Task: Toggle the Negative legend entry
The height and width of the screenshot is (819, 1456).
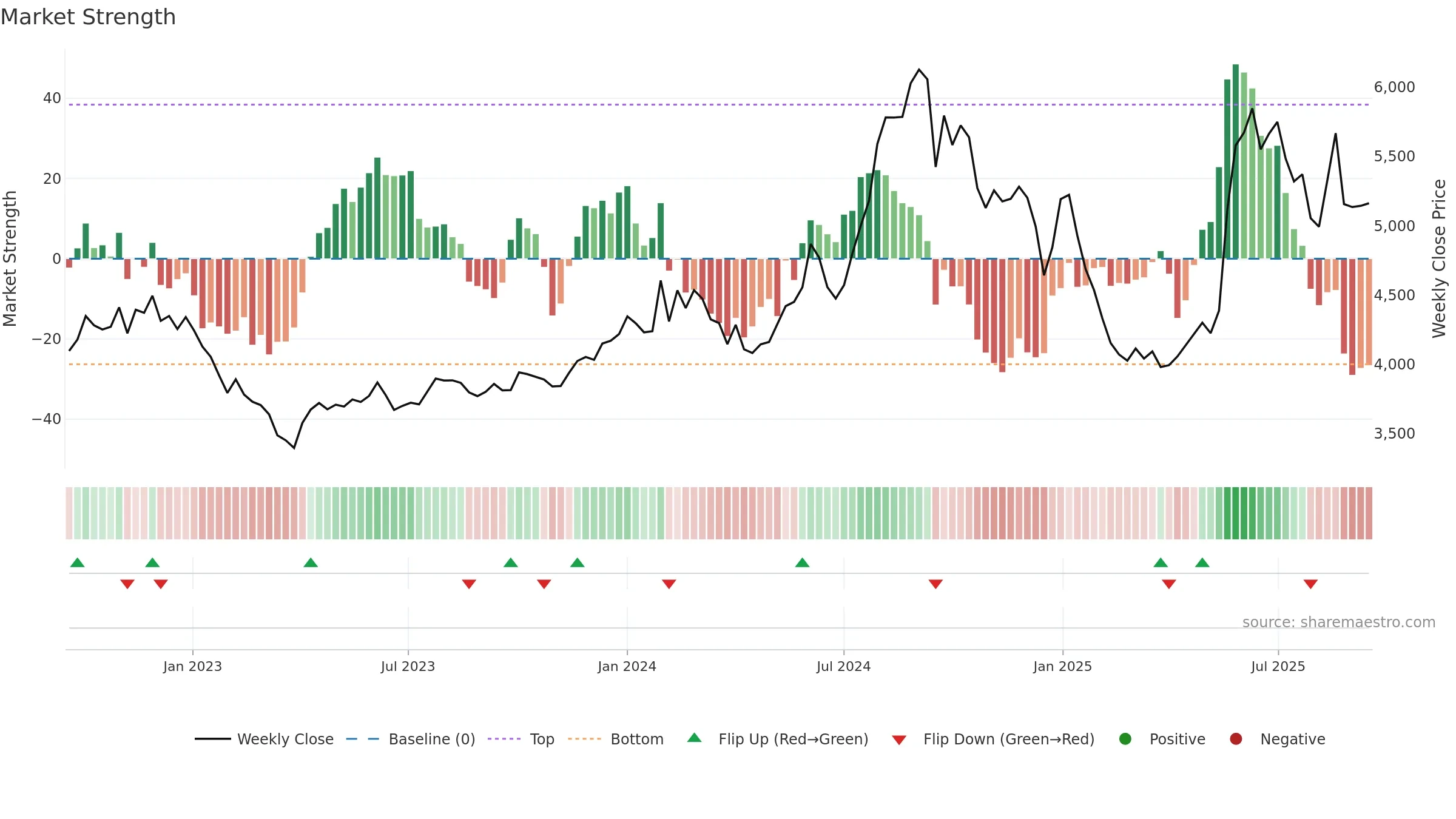Action: point(1277,739)
